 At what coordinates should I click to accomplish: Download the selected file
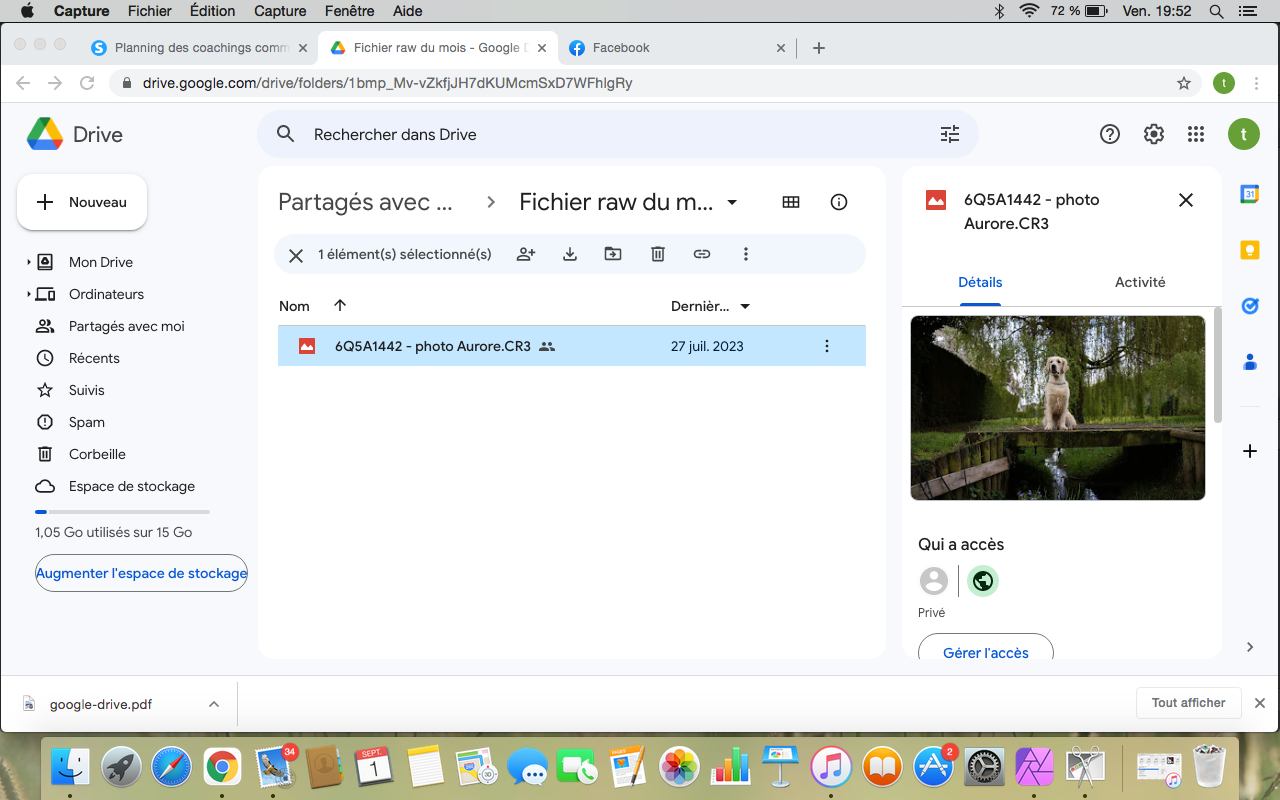coord(570,254)
